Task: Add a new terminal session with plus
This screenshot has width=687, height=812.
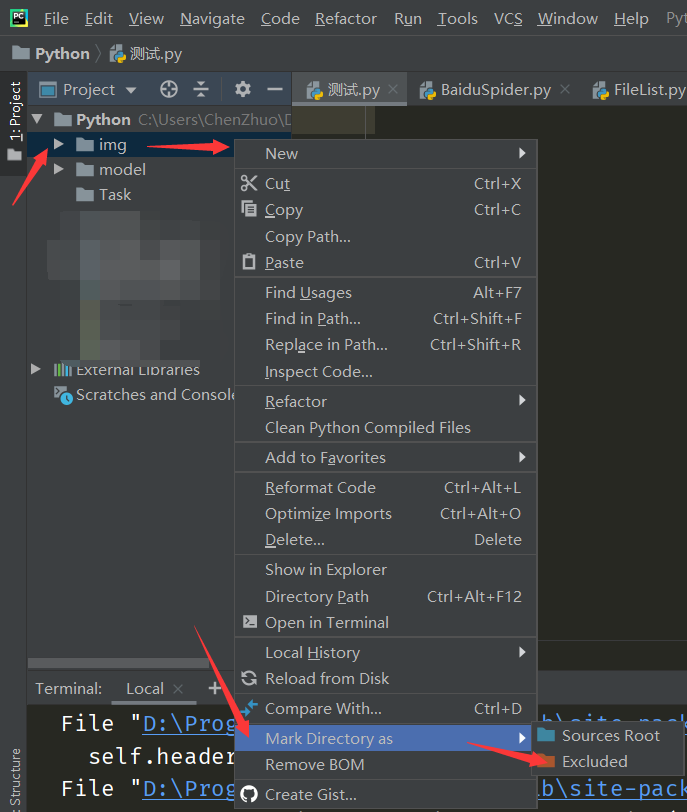Action: tap(214, 688)
